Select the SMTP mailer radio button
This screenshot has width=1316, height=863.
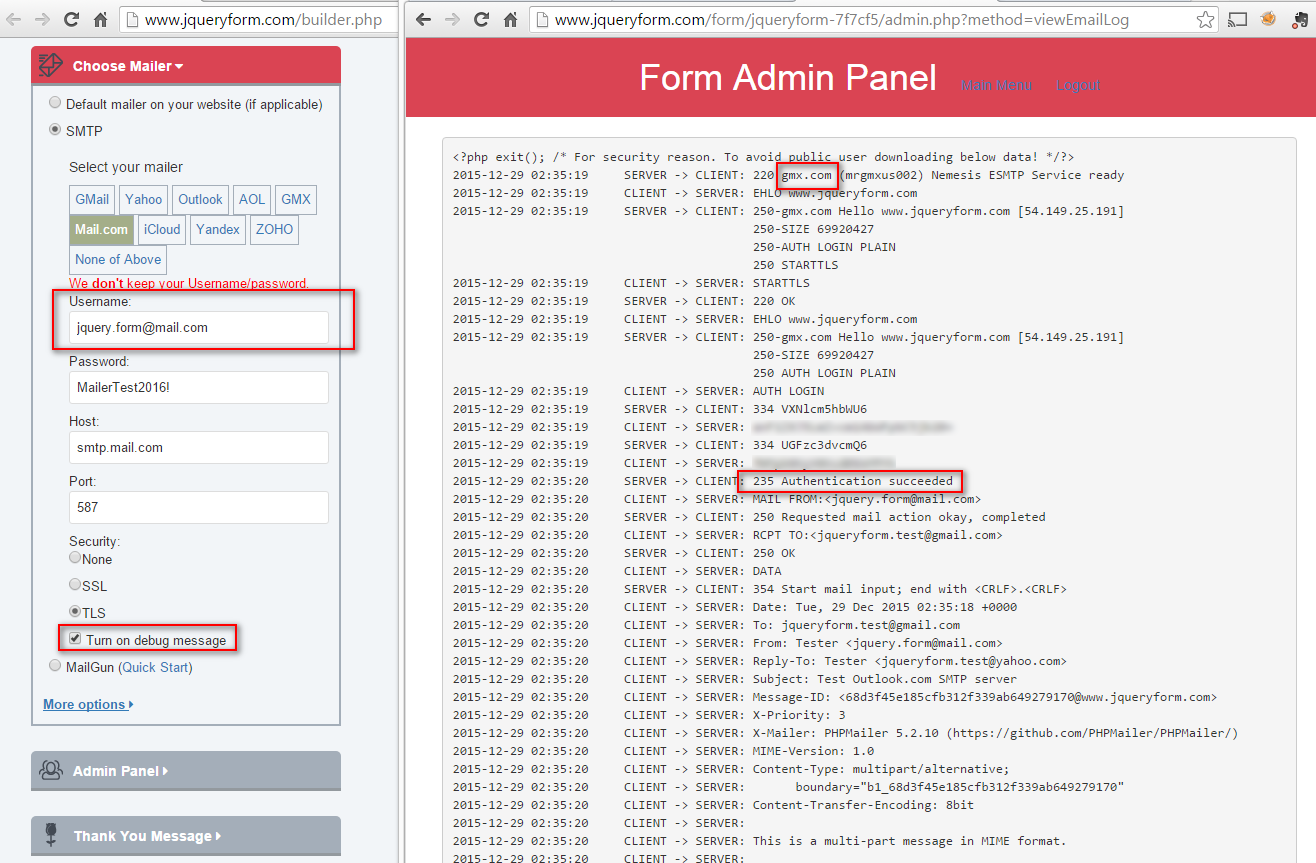click(x=55, y=131)
